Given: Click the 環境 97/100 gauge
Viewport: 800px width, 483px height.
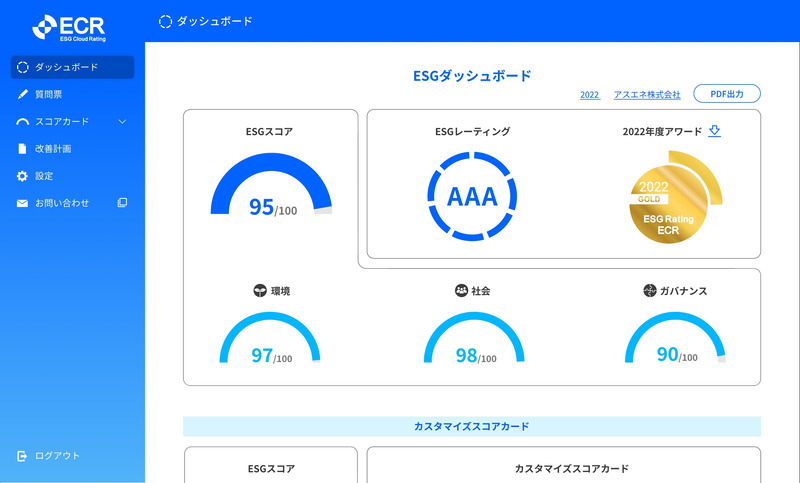Looking at the screenshot, I should (x=270, y=338).
